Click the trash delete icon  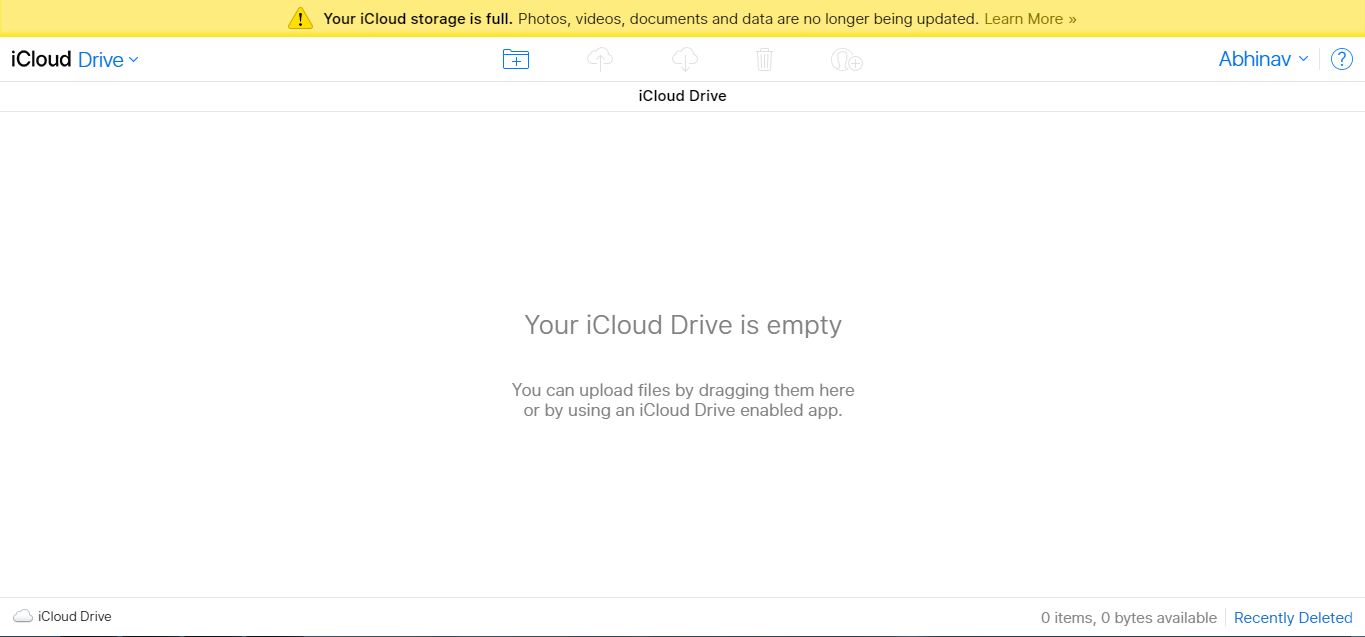pyautogui.click(x=765, y=60)
